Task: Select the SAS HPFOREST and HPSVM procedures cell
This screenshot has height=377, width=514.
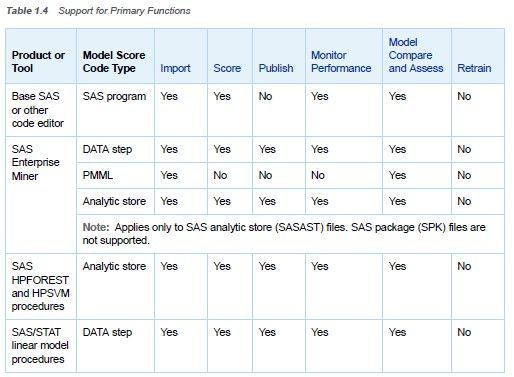Action: [x=40, y=286]
